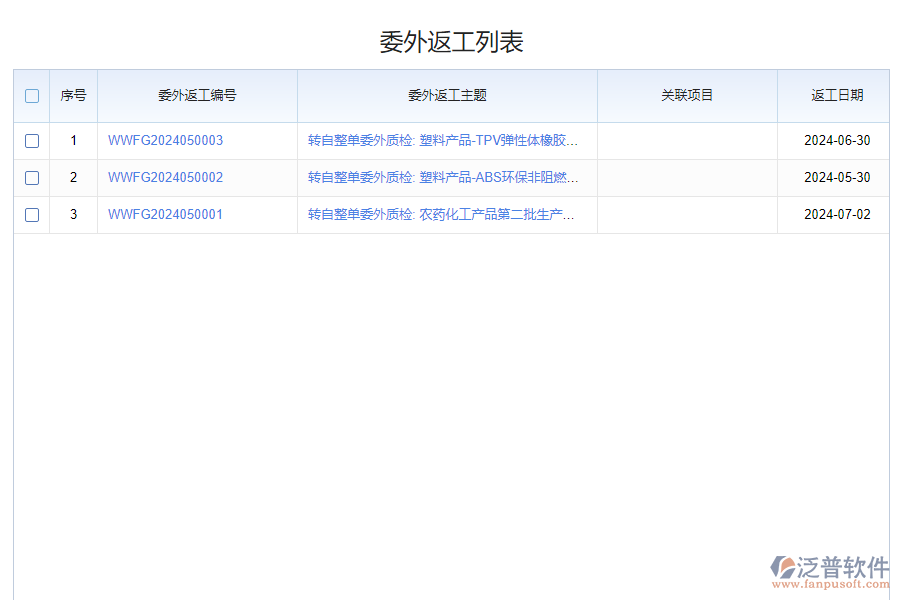Check the checkbox for row 3
Screen dimensions: 900x600
(x=31, y=214)
